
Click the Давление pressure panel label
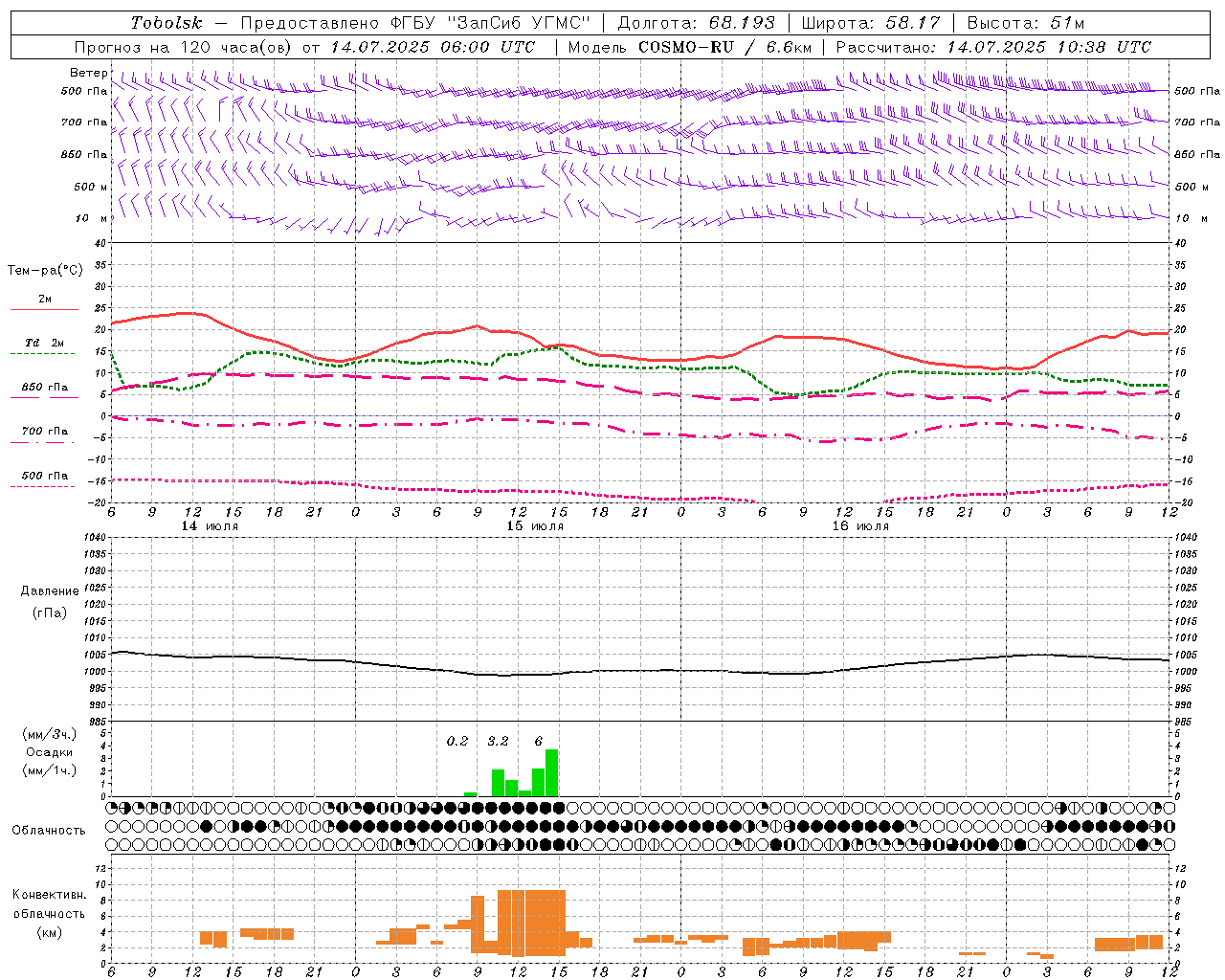coord(50,591)
